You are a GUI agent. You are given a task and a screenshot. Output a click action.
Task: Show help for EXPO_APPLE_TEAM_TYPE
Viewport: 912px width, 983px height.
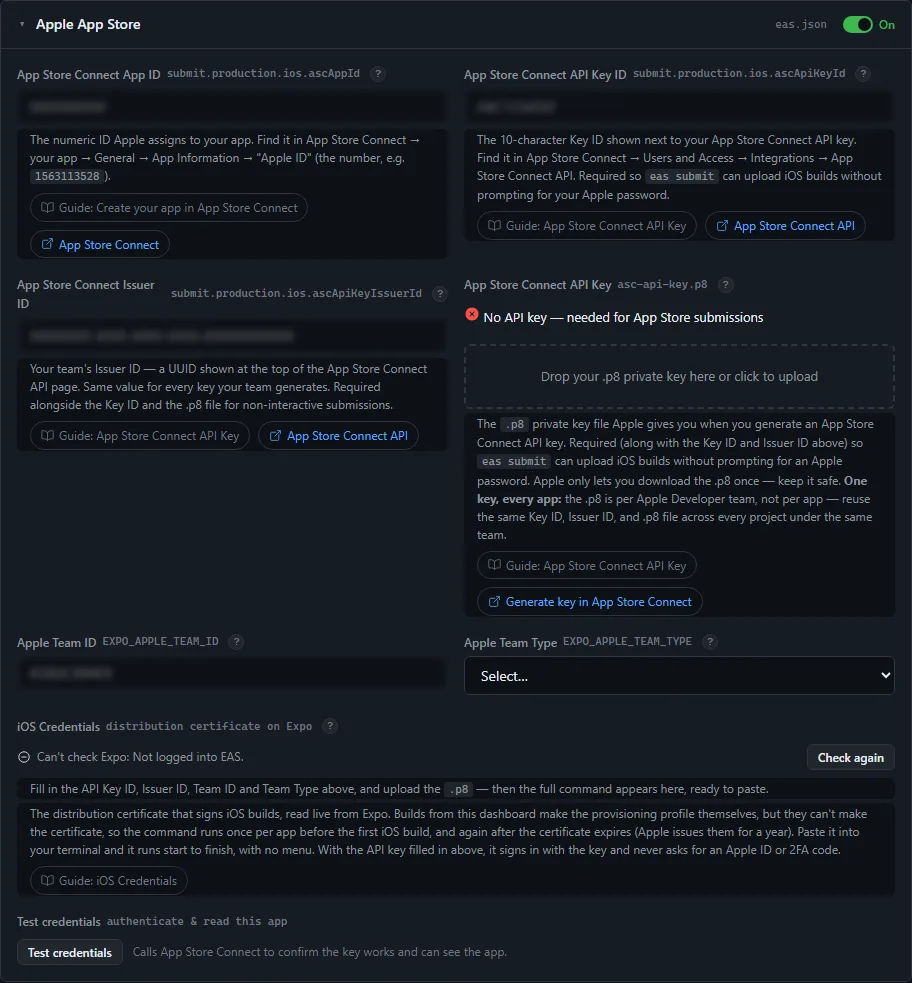[710, 642]
